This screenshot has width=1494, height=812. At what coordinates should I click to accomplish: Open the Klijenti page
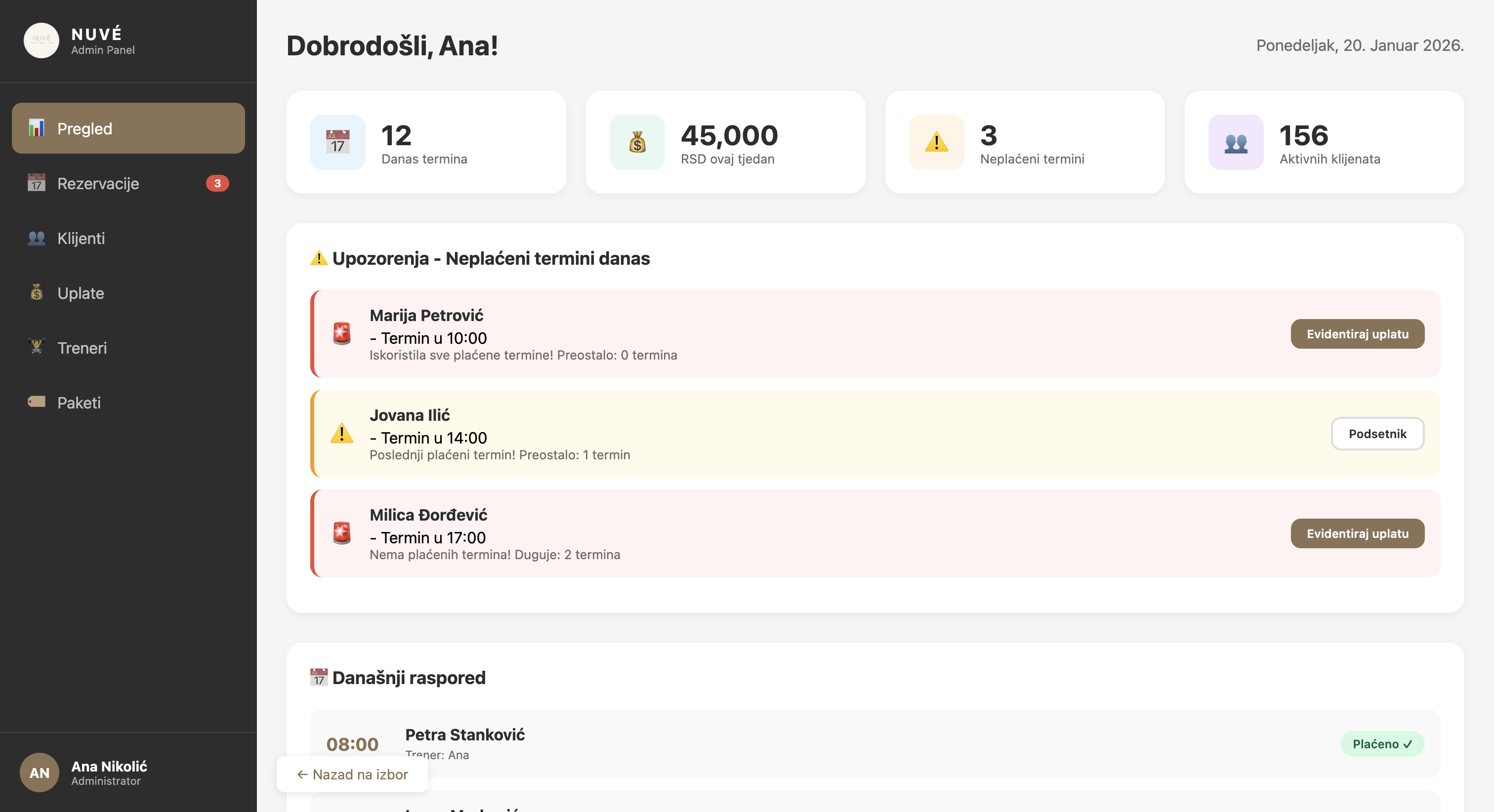128,238
